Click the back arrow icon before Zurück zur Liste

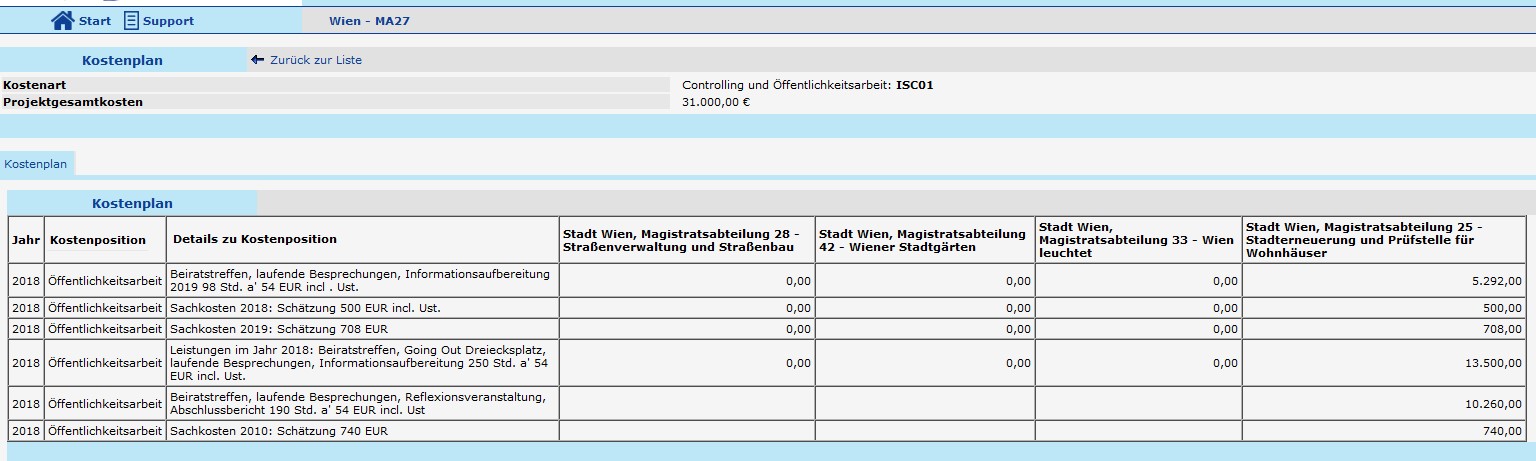(257, 60)
